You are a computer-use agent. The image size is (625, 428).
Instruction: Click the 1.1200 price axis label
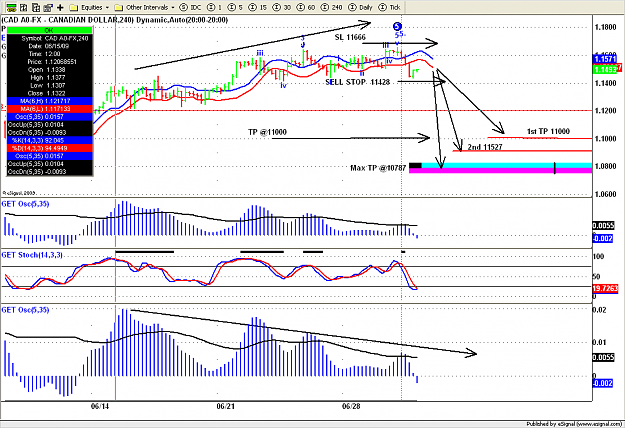pos(605,111)
